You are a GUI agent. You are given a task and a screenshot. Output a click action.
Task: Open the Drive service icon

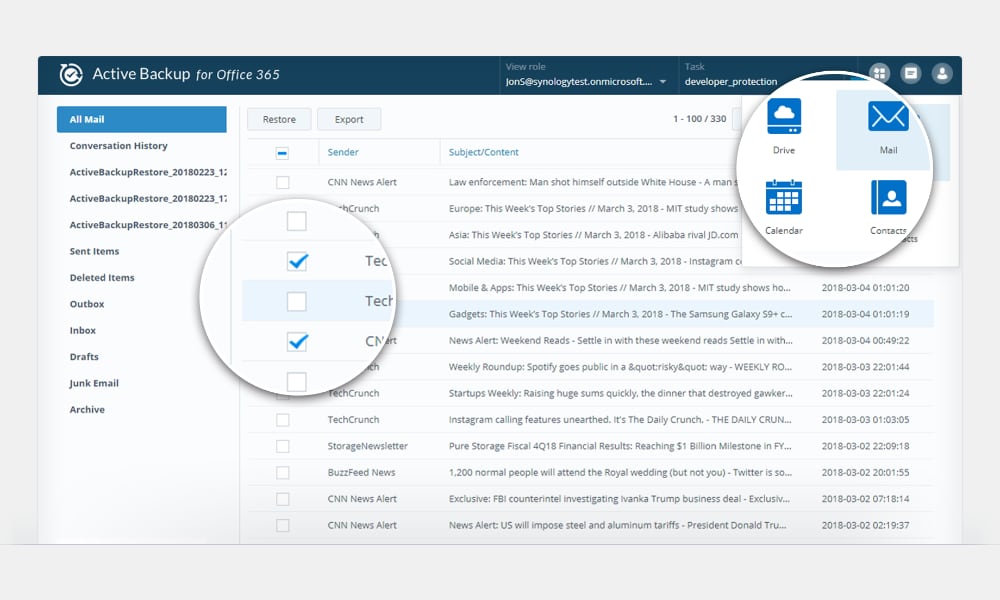coord(784,118)
